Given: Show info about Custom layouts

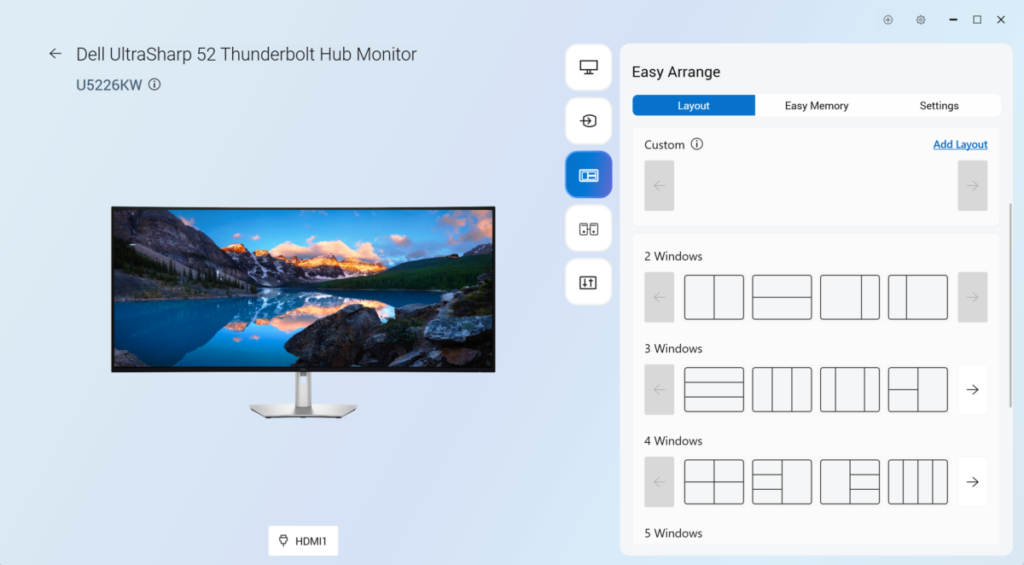Looking at the screenshot, I should 697,144.
